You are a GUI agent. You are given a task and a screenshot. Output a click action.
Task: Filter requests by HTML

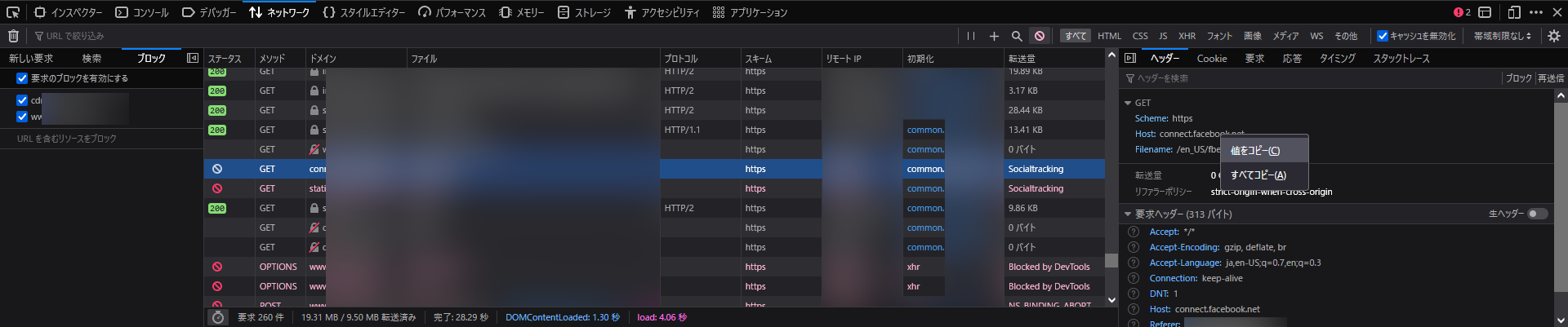point(1109,36)
